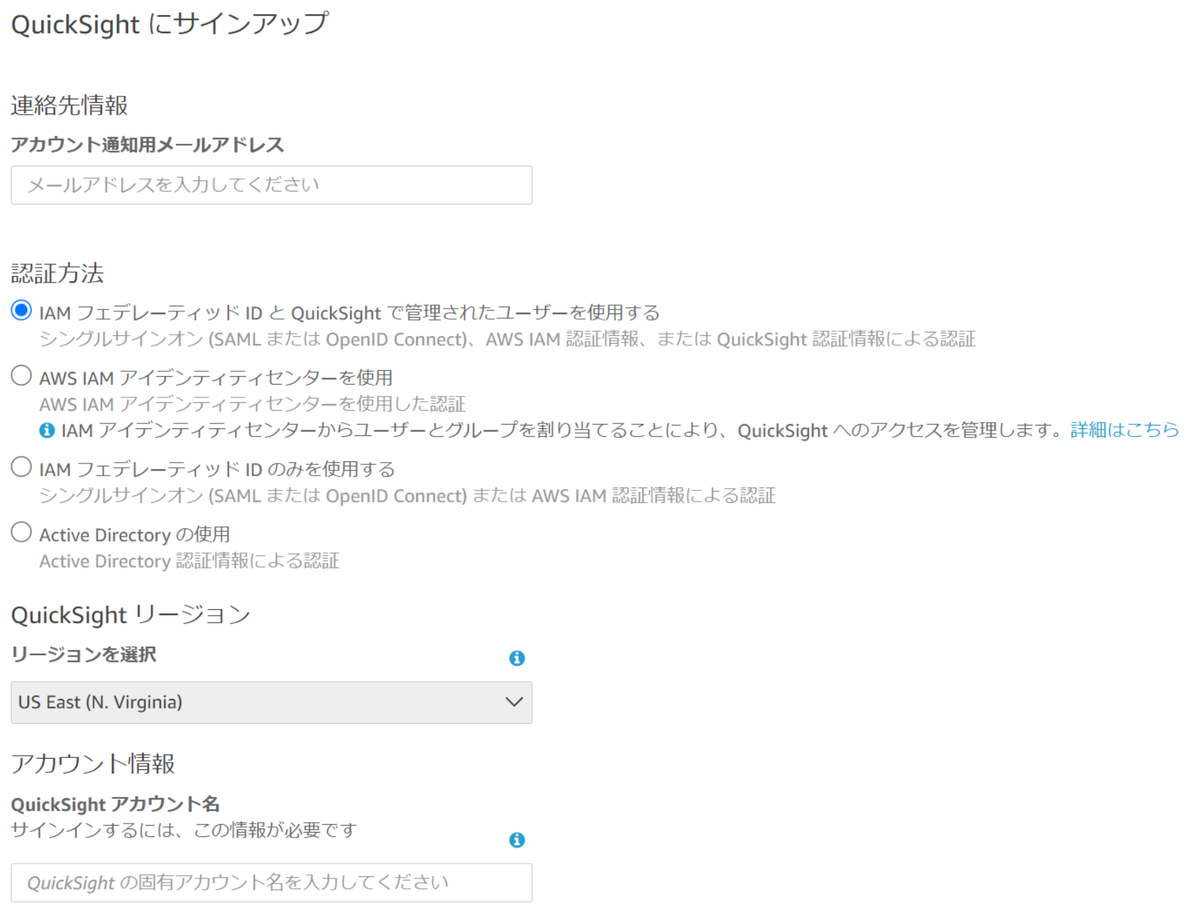Open the US East (N. Virginia) region dropdown
1200x920 pixels.
(x=271, y=702)
